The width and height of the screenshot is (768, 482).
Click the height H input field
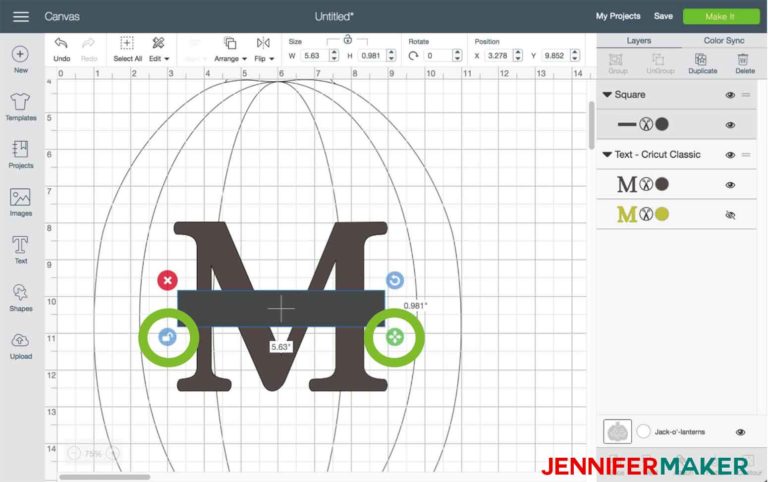click(x=371, y=55)
